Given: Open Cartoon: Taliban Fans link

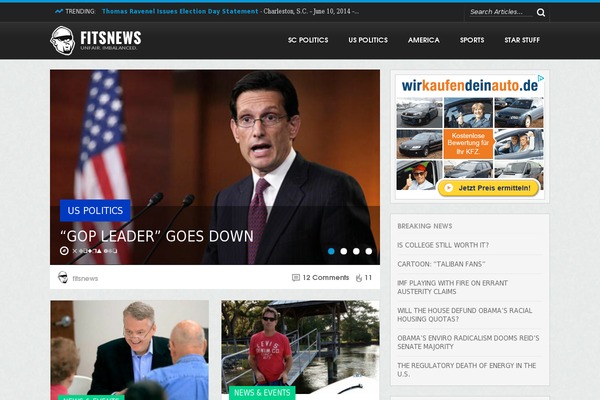Looking at the screenshot, I should (x=441, y=264).
